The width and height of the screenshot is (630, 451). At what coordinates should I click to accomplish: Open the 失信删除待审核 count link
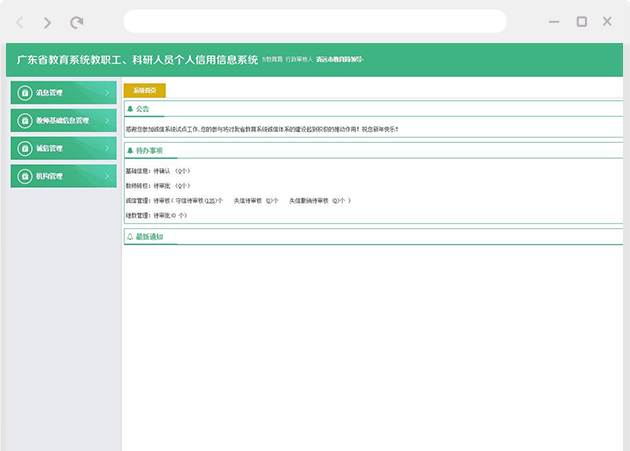337,200
